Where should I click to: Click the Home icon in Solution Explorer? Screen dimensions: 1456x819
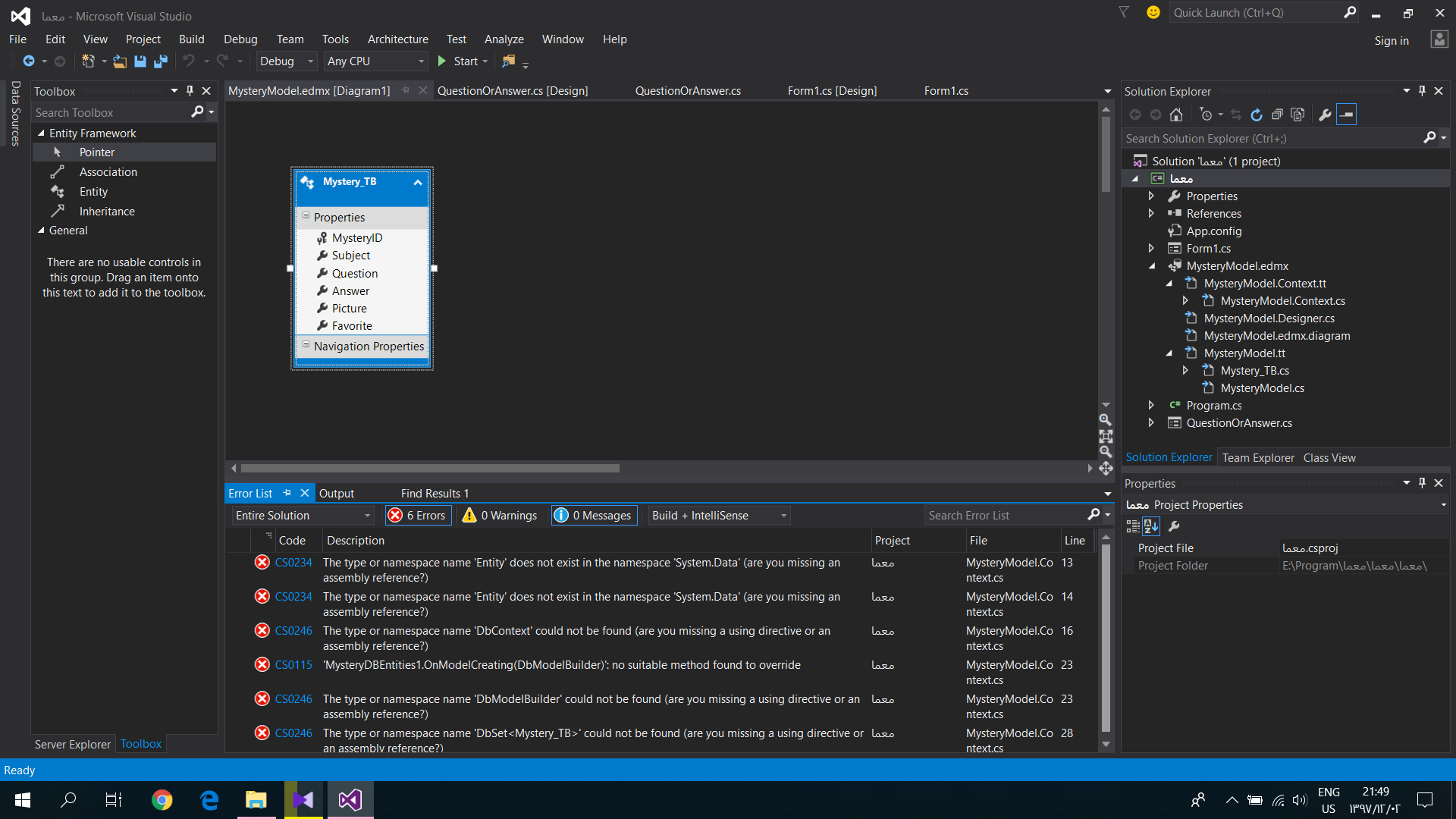(1176, 115)
